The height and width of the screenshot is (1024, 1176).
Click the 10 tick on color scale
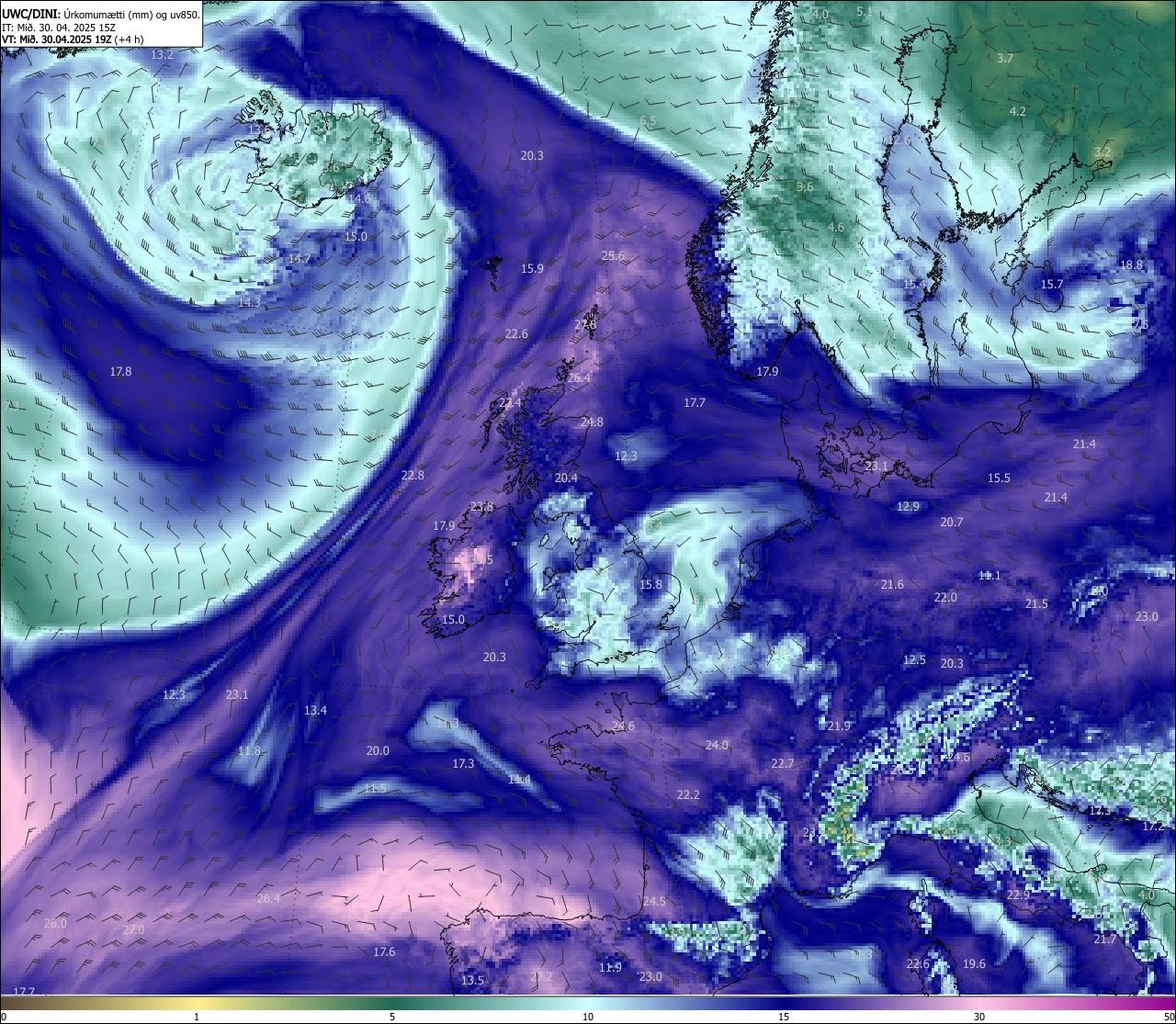pyautogui.click(x=588, y=1017)
